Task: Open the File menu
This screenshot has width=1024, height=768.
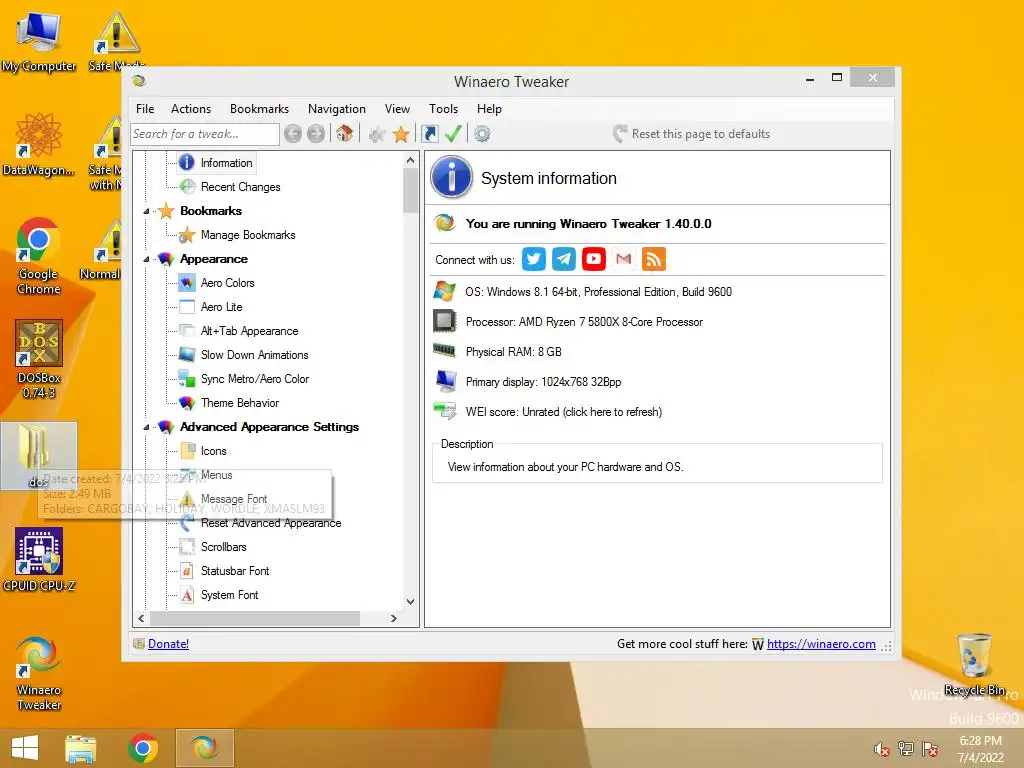Action: (145, 109)
